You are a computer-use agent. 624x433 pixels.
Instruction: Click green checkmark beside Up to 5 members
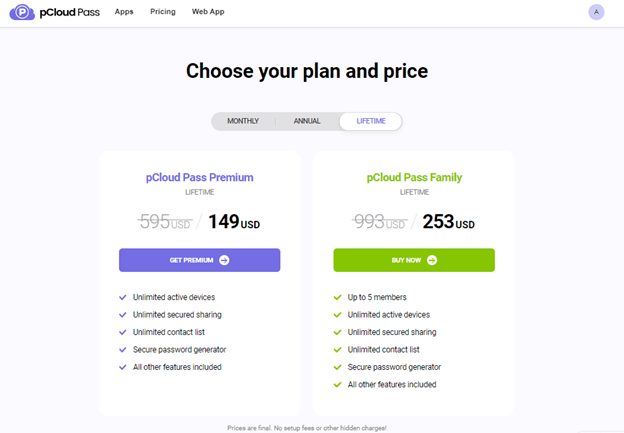[337, 297]
